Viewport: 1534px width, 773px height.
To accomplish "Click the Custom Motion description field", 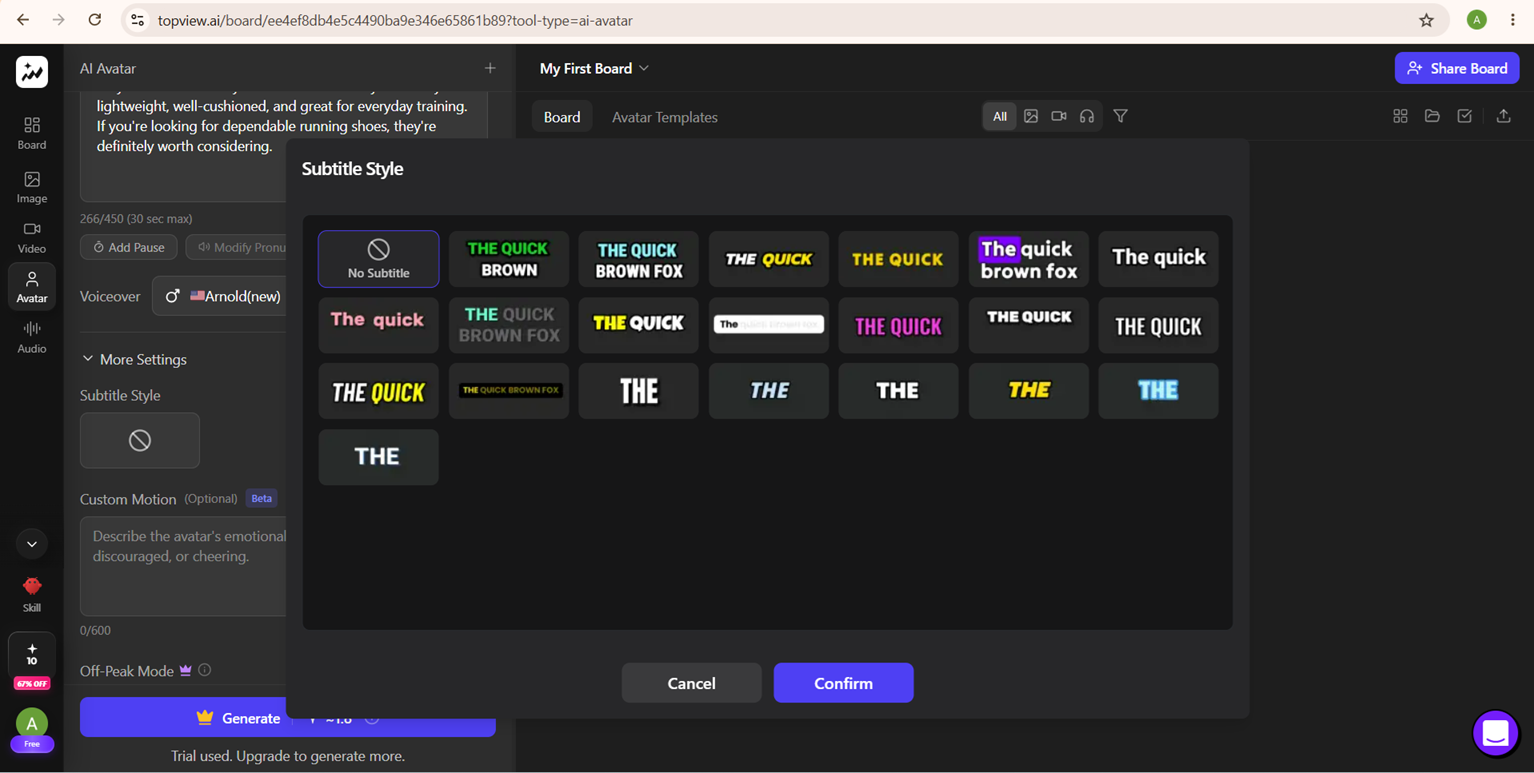I will [x=184, y=566].
